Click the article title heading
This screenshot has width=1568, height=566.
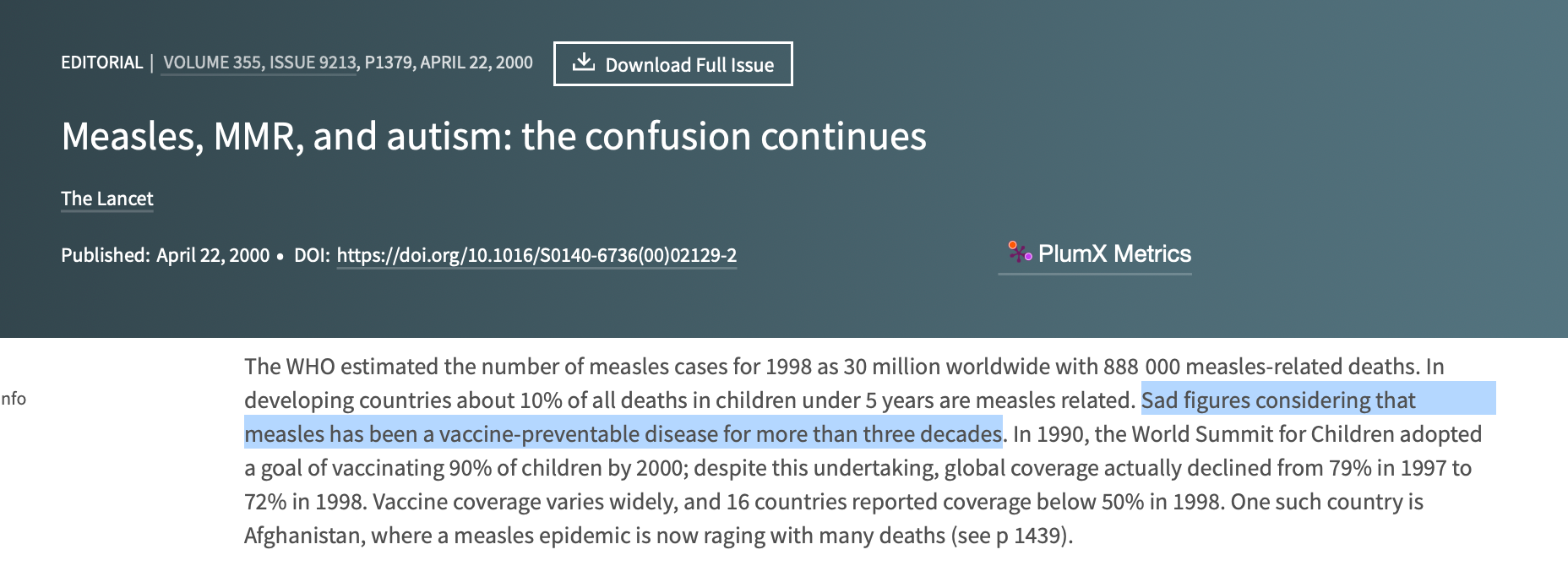click(x=493, y=136)
